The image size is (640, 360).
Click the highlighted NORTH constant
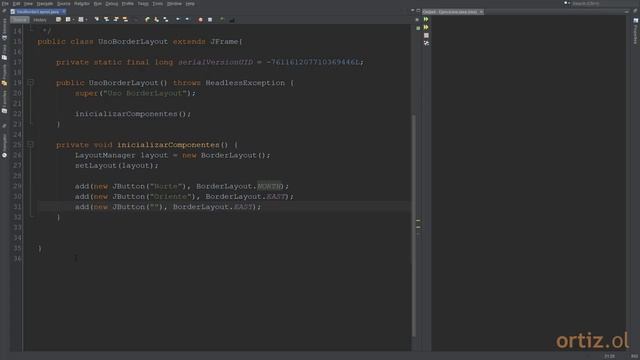pos(270,186)
